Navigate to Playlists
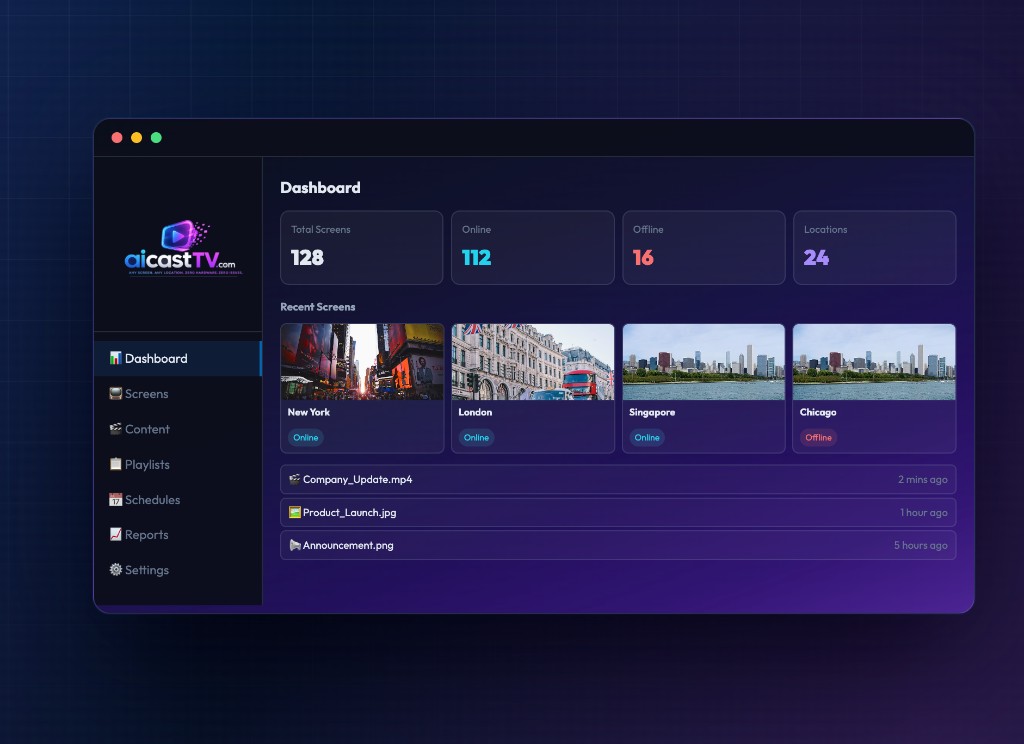 [178, 464]
